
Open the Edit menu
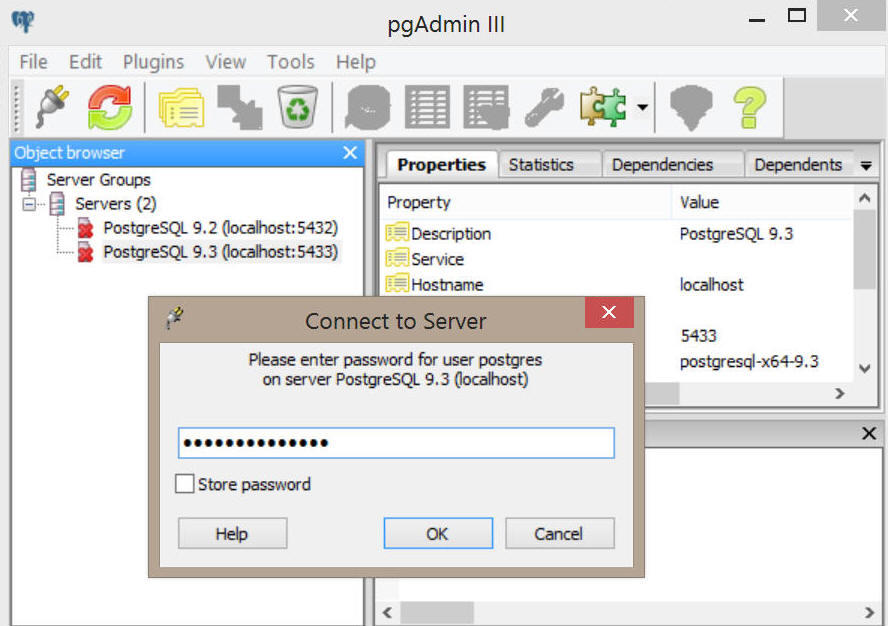point(85,62)
